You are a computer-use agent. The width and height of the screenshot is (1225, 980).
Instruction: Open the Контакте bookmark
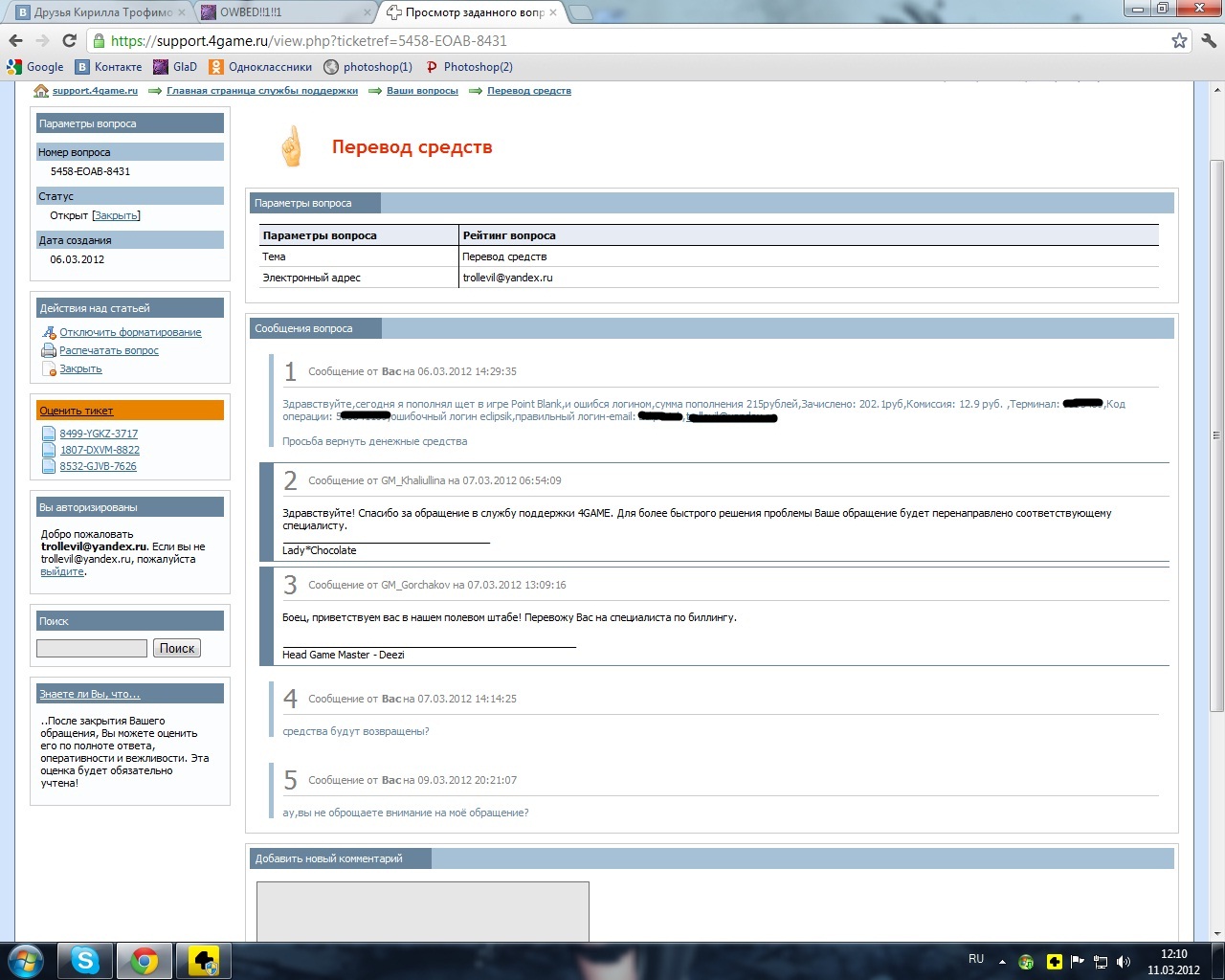[x=109, y=67]
